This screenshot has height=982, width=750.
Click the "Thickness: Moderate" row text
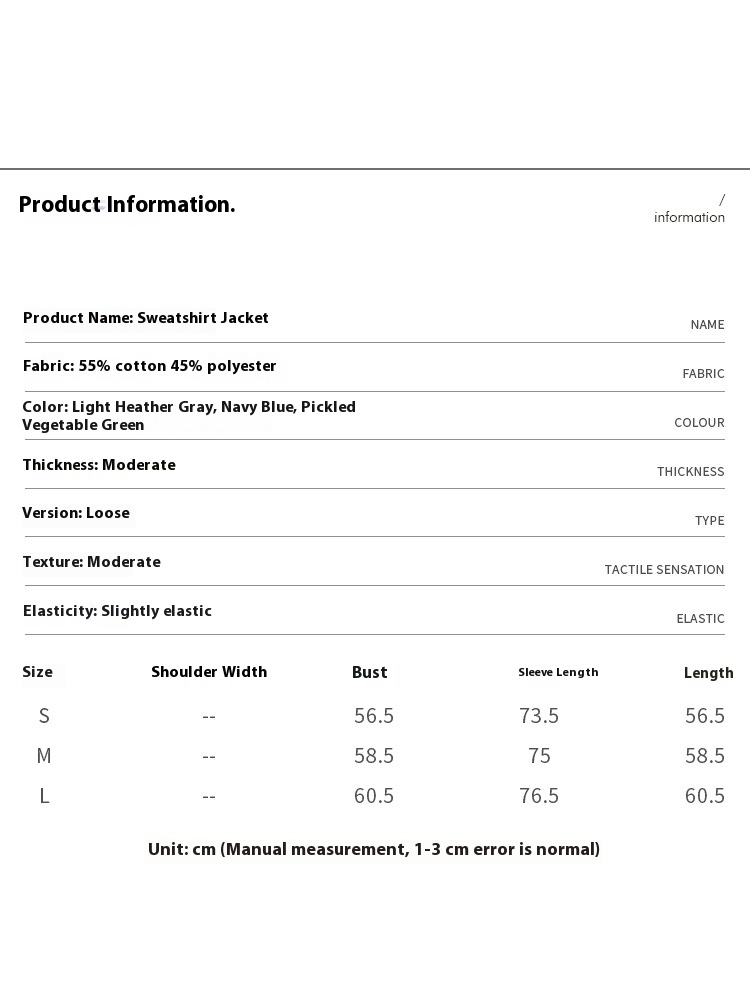point(99,465)
